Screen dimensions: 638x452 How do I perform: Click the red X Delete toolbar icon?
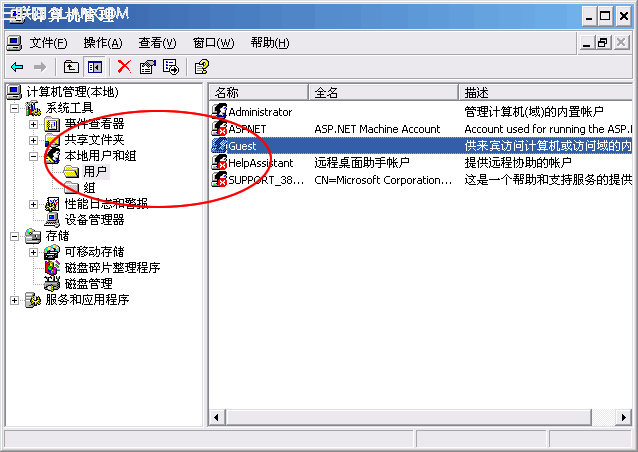click(124, 67)
